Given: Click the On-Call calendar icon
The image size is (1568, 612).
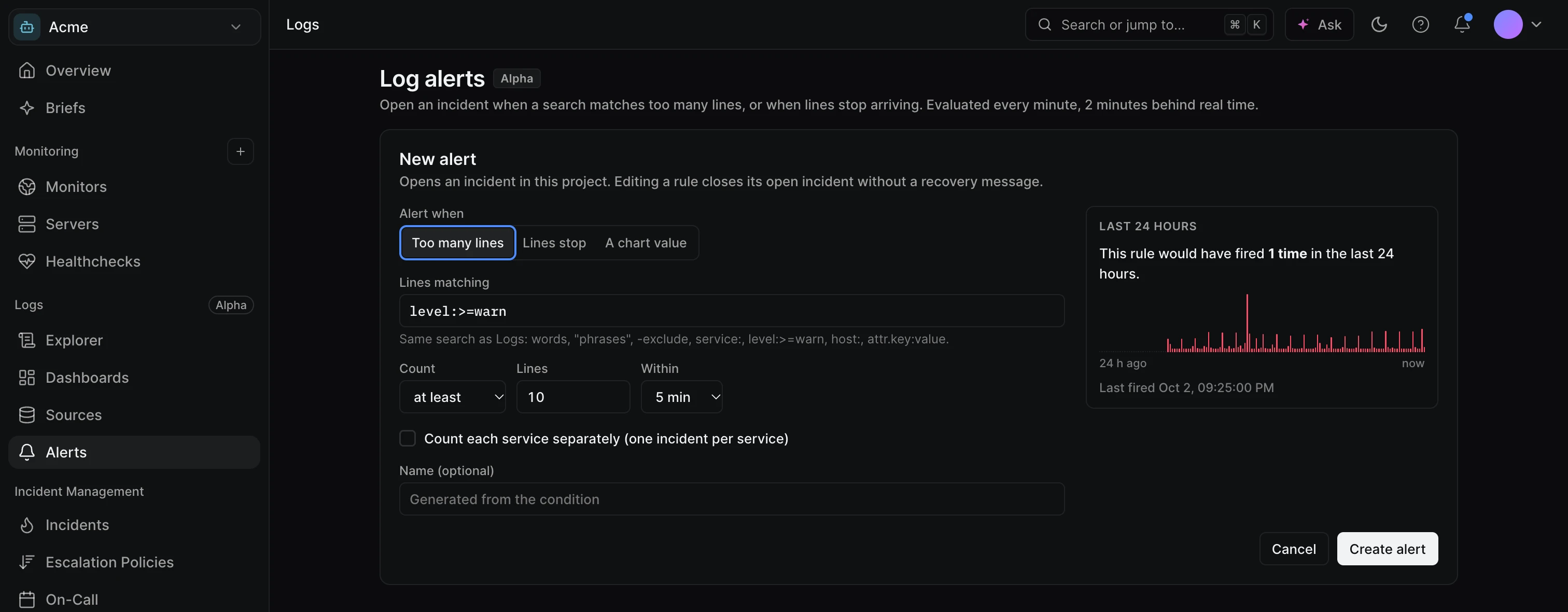Looking at the screenshot, I should coord(27,599).
